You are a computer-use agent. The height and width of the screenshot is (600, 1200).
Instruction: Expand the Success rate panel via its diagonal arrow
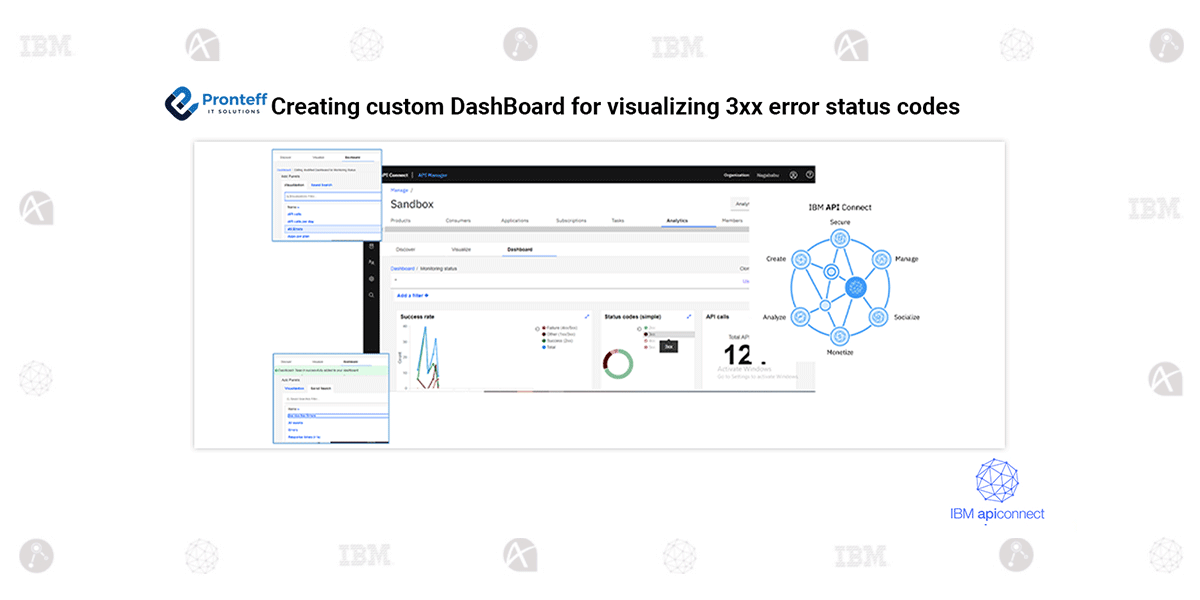[x=587, y=317]
